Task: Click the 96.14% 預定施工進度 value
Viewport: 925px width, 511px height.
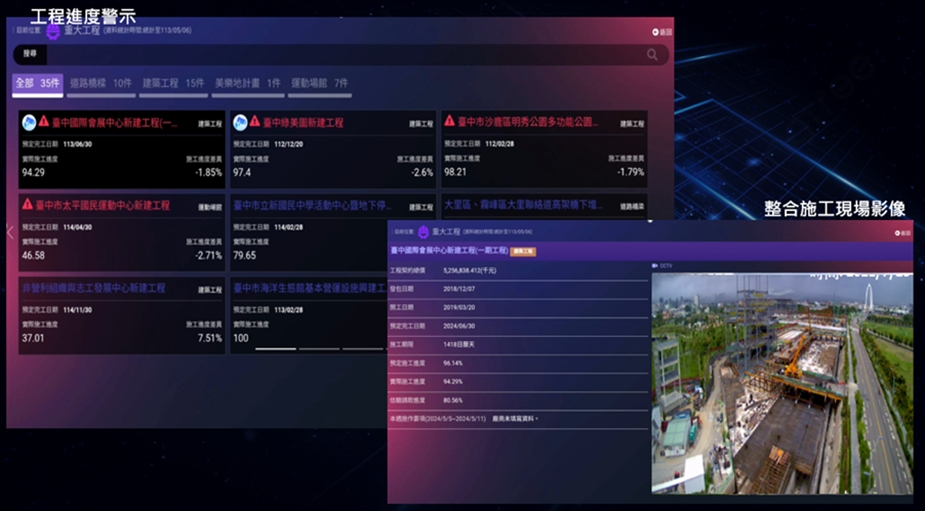Action: click(x=453, y=363)
